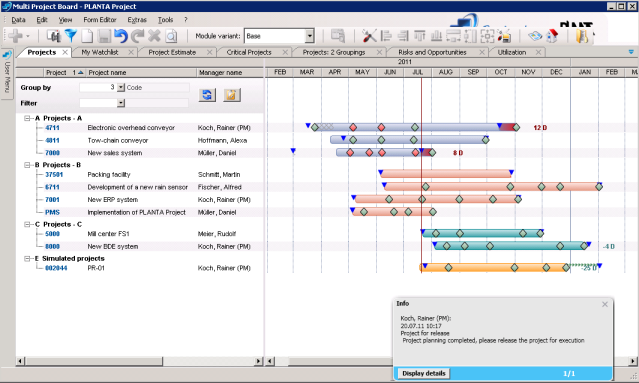
Task: Click the undo arrow icon
Action: click(121, 36)
